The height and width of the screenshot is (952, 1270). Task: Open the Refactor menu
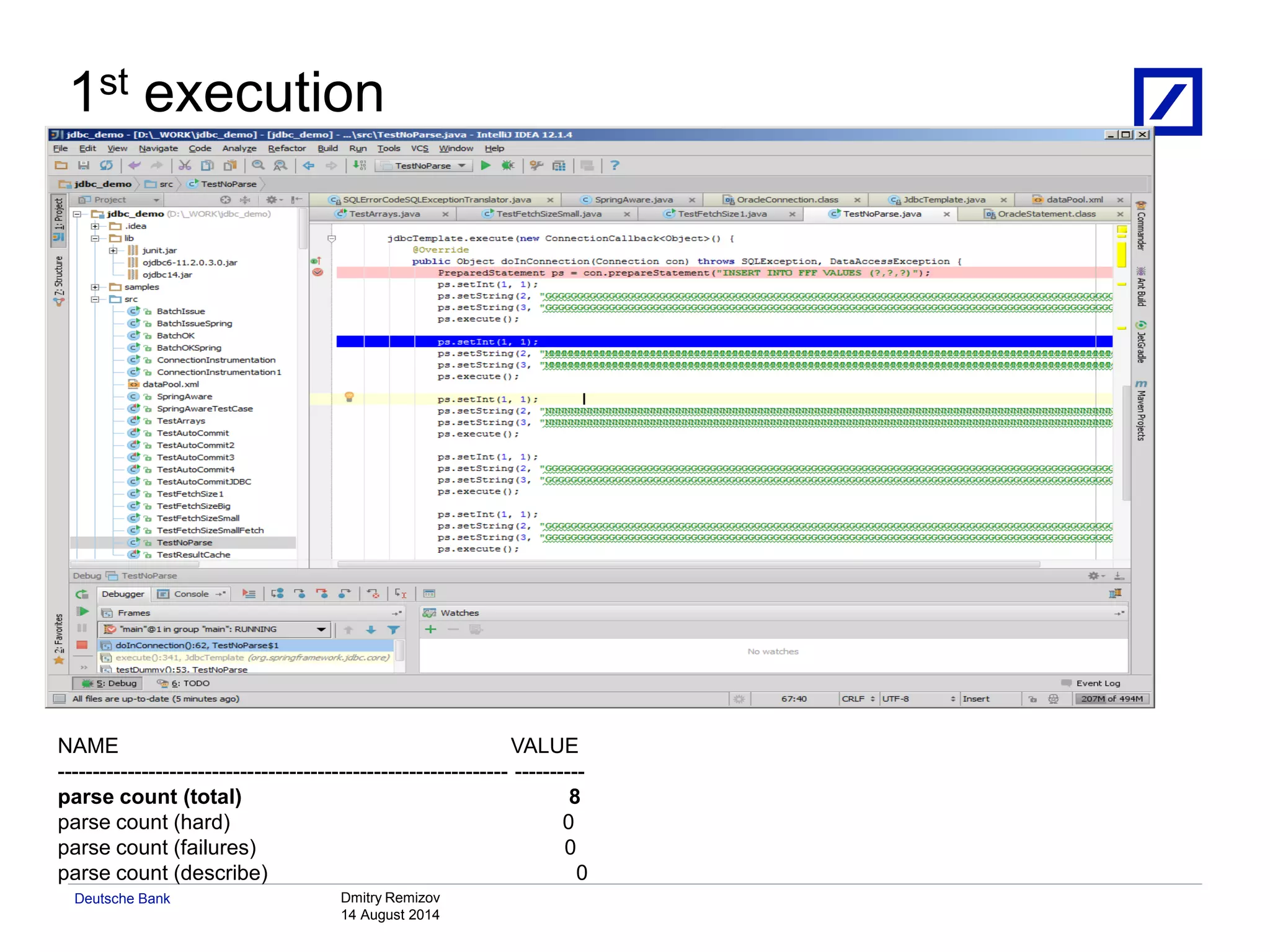click(x=286, y=149)
